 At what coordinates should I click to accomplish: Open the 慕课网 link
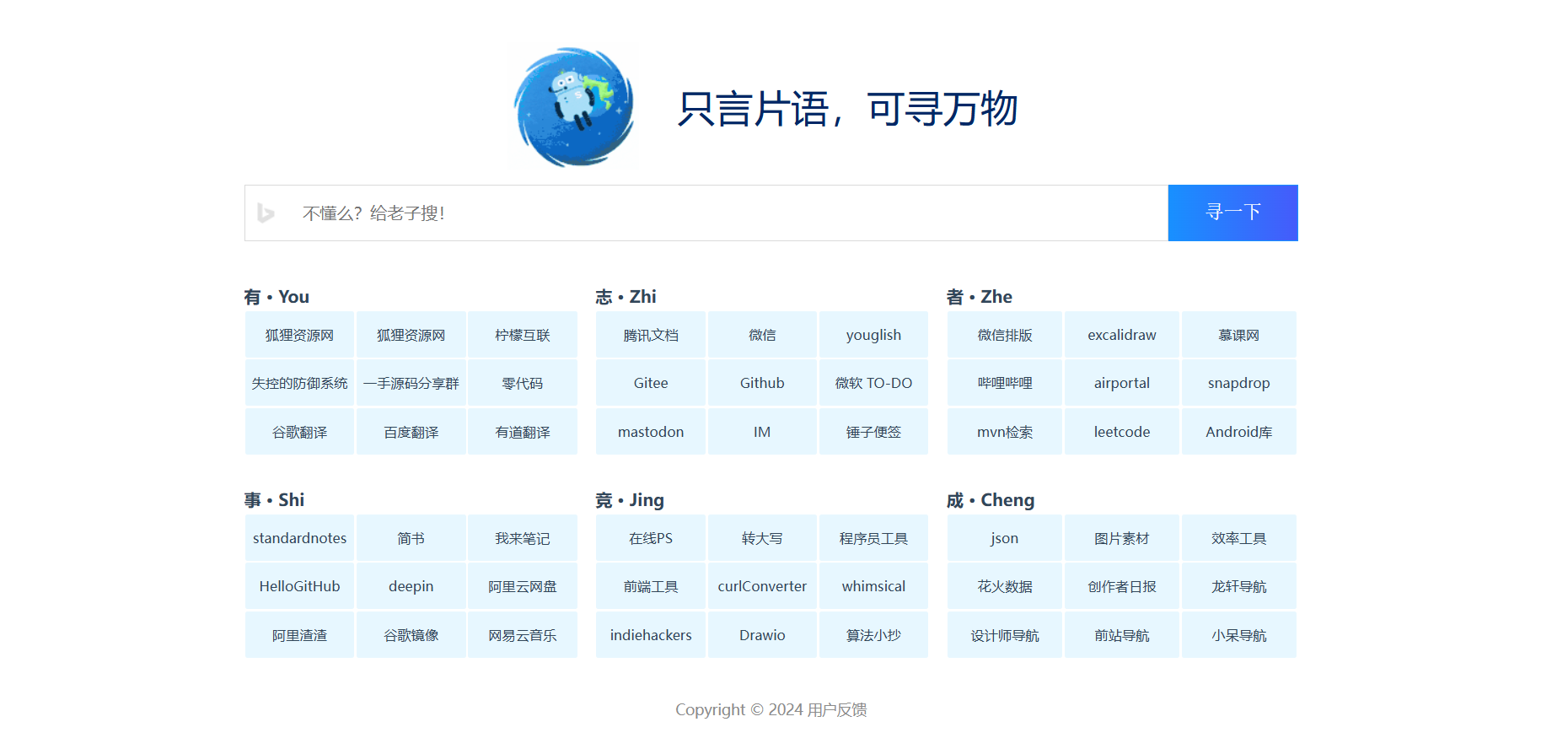(x=1239, y=335)
